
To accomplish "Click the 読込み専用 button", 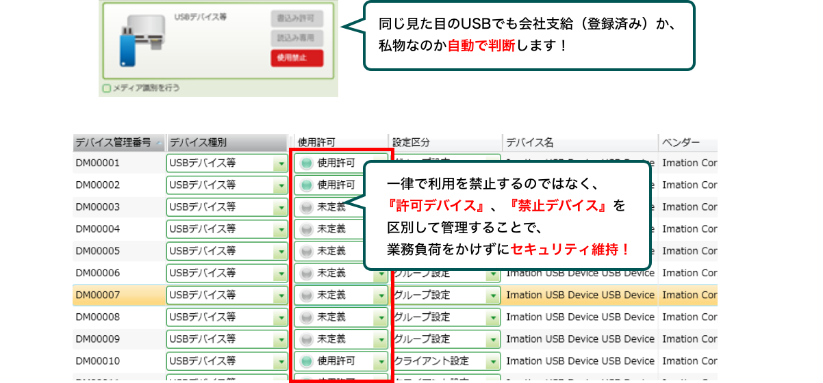I will point(297,38).
